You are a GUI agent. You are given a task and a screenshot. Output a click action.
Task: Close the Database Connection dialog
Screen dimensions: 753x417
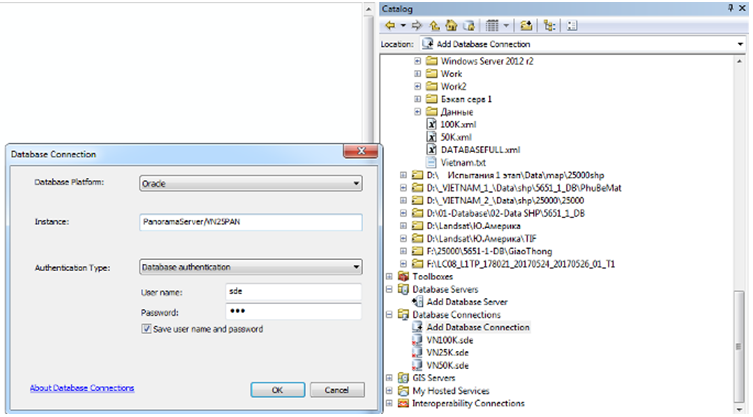(358, 154)
